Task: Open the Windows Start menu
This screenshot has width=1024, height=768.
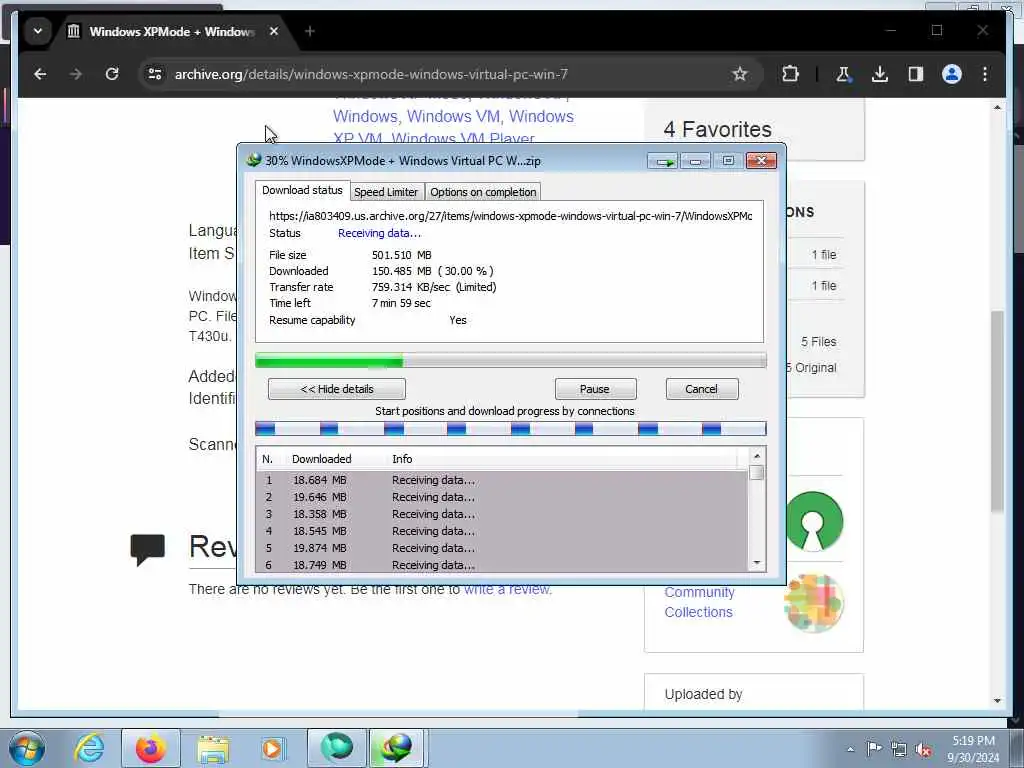Action: pyautogui.click(x=27, y=748)
